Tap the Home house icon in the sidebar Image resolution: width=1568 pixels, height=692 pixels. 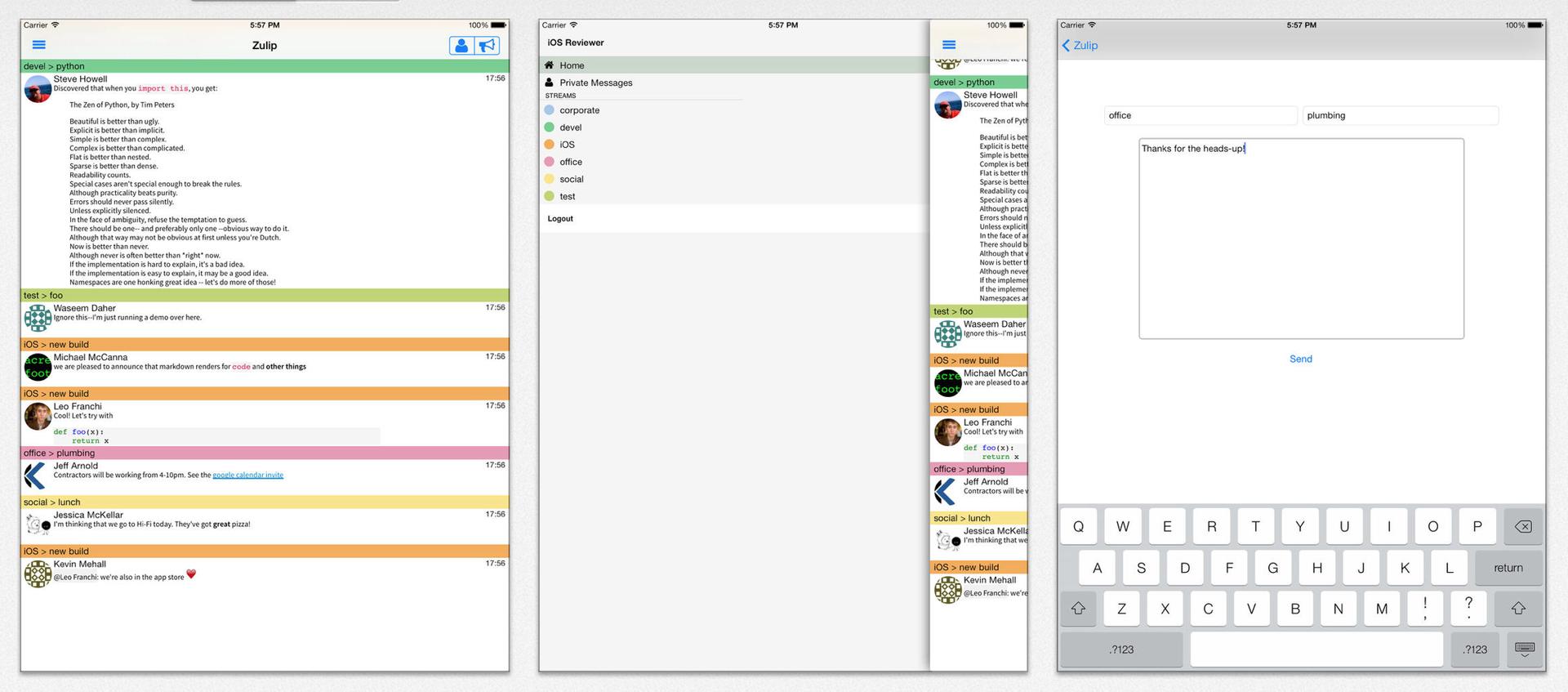click(550, 65)
